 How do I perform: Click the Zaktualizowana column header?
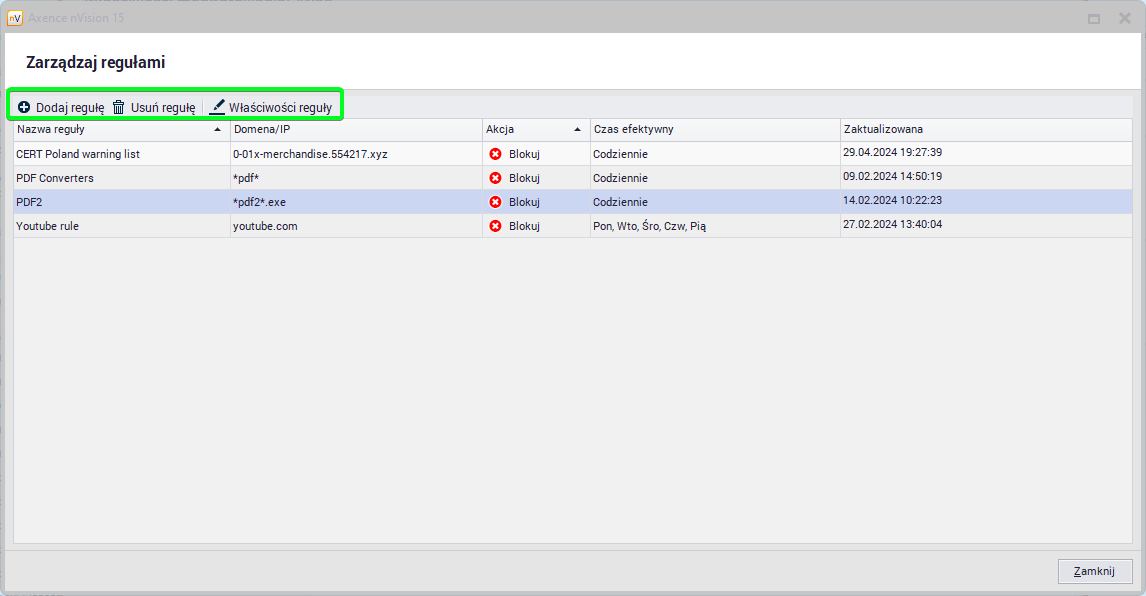(x=883, y=130)
